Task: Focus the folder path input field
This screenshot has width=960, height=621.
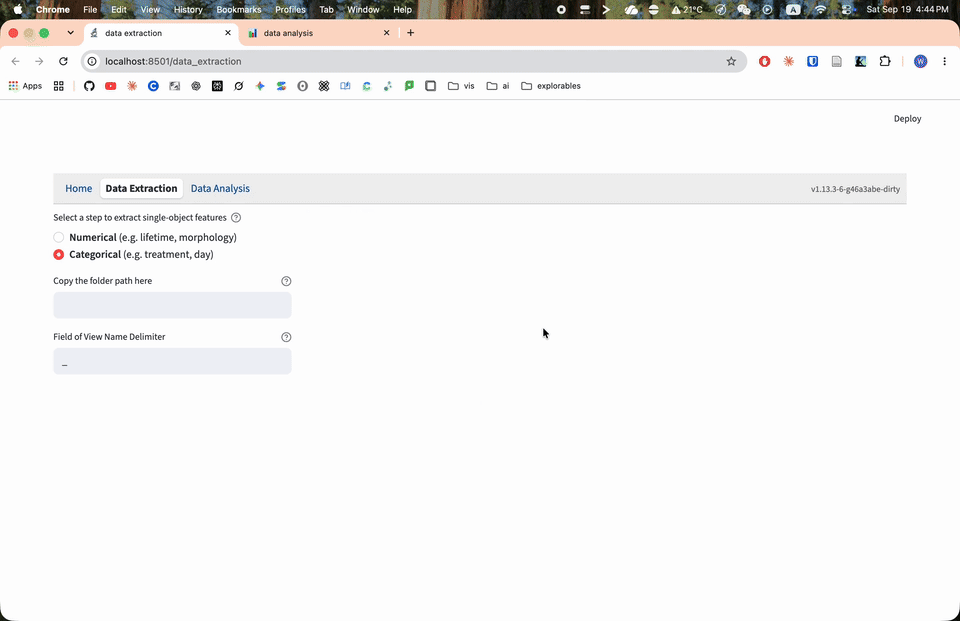Action: 172,305
